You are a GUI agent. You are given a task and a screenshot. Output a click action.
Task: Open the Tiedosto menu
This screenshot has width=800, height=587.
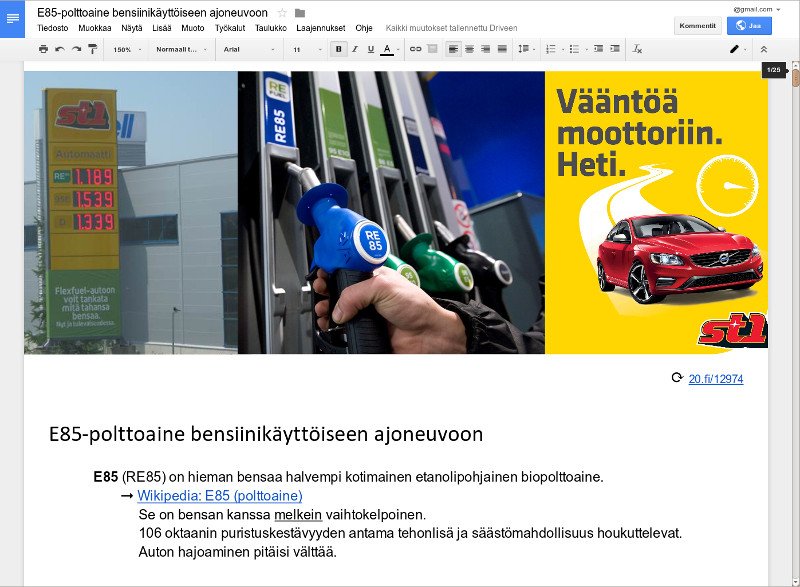pyautogui.click(x=53, y=28)
